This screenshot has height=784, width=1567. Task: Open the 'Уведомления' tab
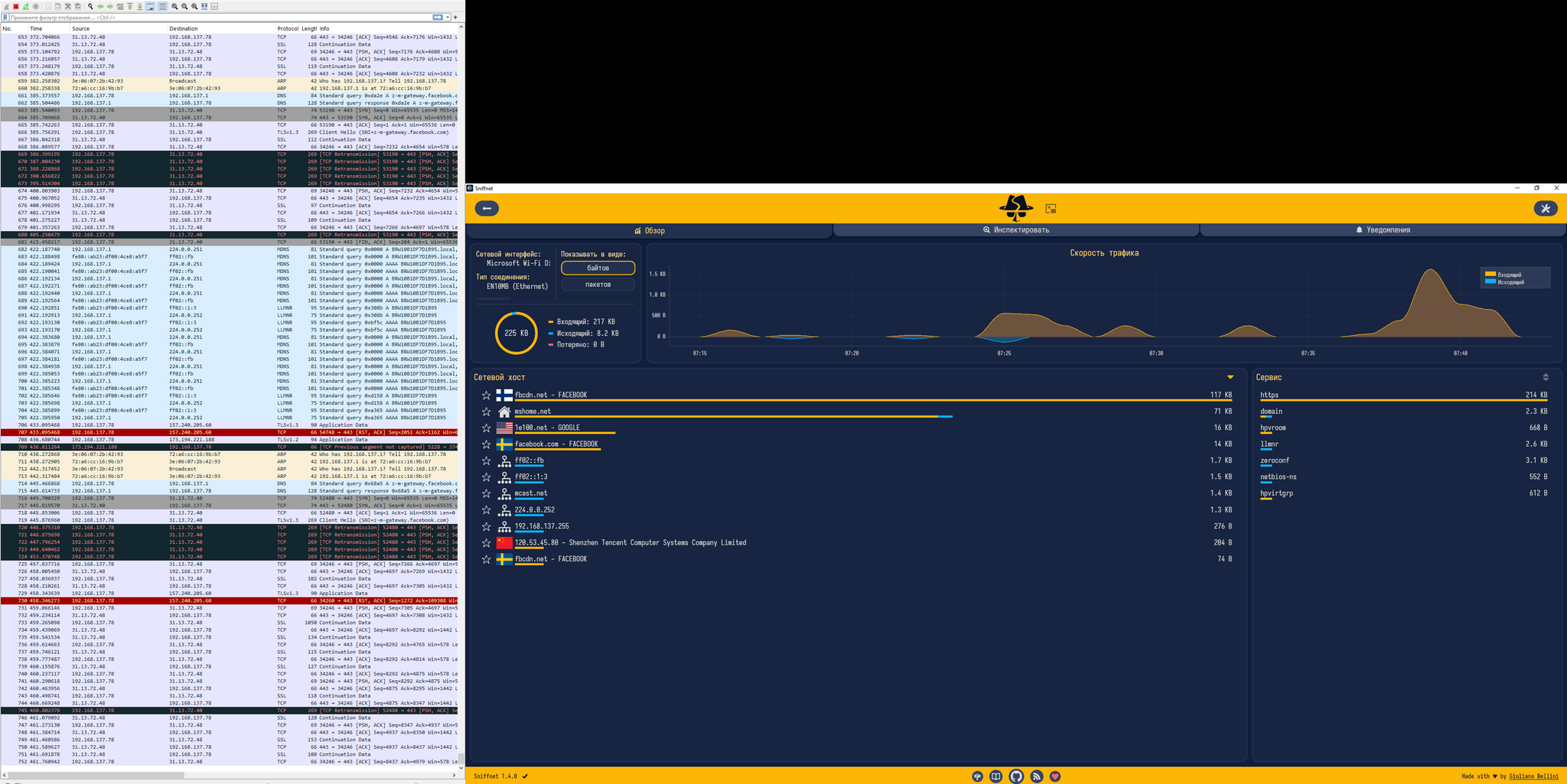click(1382, 230)
